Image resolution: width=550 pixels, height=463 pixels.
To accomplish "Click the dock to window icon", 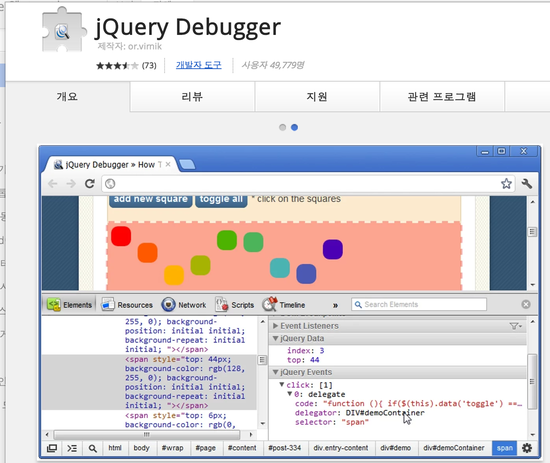I will 52,448.
